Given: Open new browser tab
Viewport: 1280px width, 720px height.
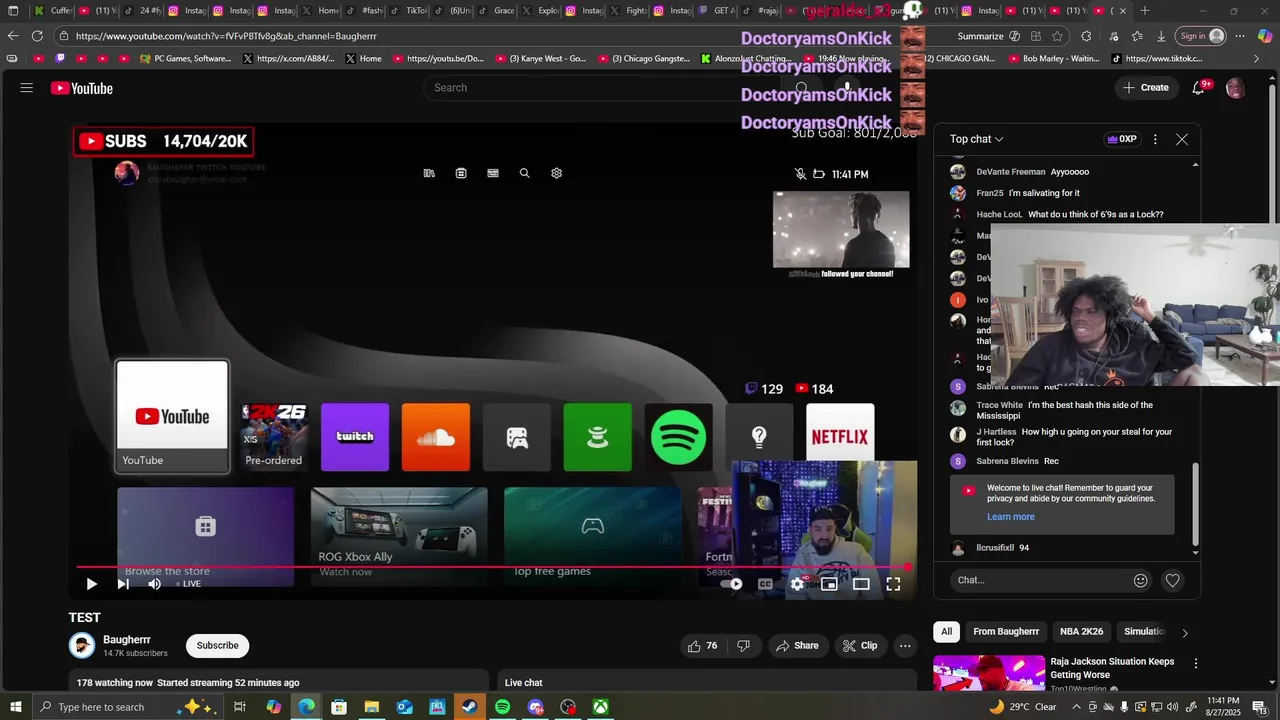Looking at the screenshot, I should click(x=1145, y=11).
